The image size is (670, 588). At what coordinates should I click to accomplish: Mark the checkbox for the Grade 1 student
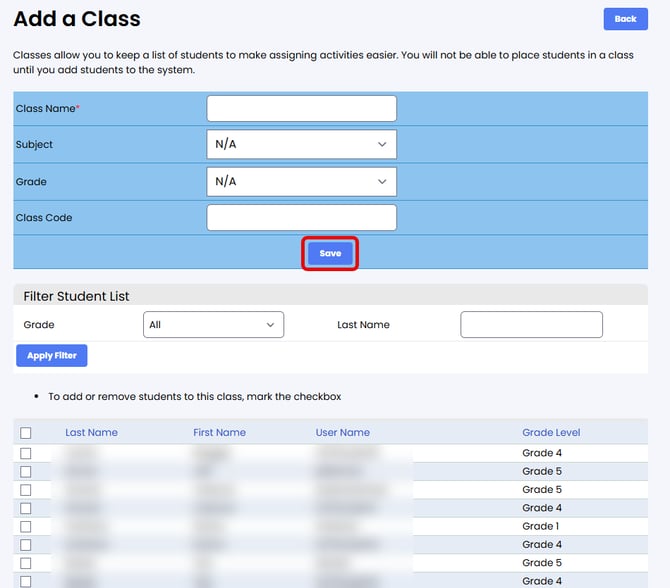(x=26, y=527)
